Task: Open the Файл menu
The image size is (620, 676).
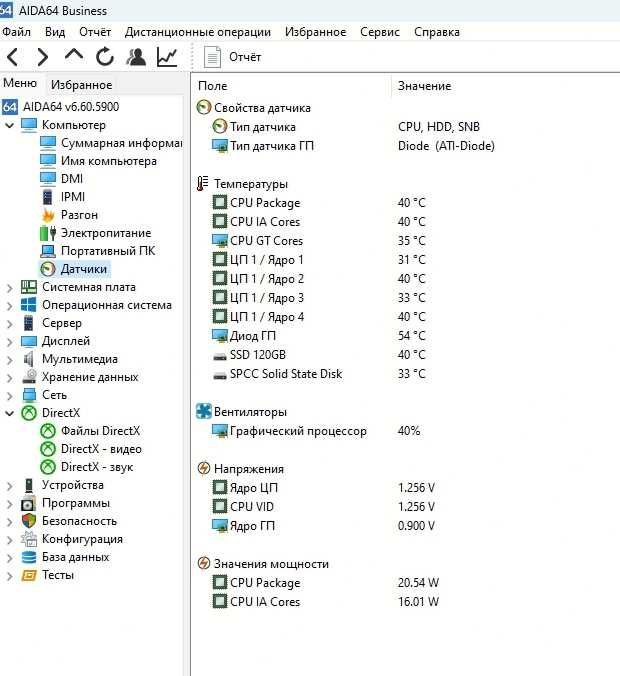Action: click(16, 32)
